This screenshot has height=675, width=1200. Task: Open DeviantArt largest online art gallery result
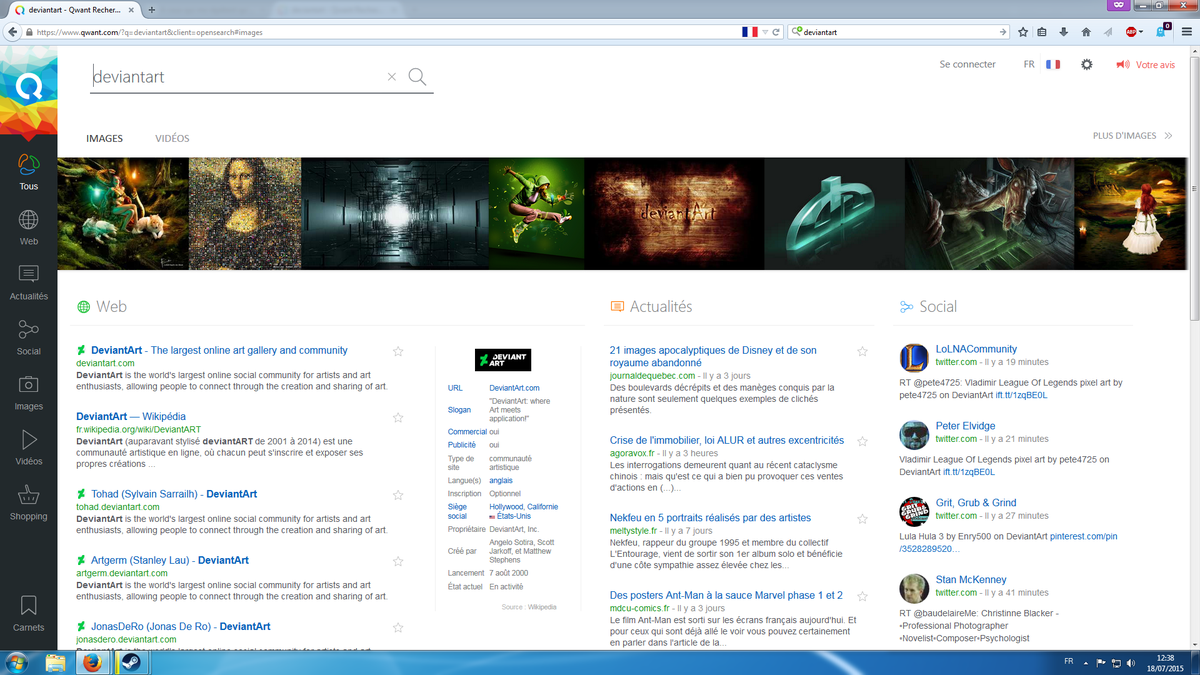tap(219, 350)
